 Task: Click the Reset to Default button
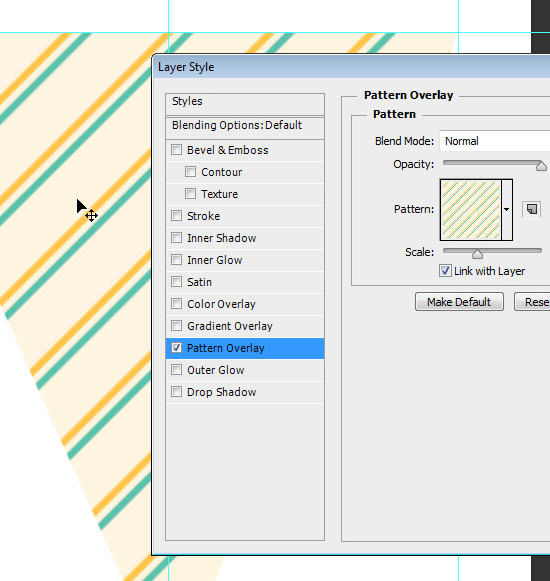pyautogui.click(x=532, y=302)
